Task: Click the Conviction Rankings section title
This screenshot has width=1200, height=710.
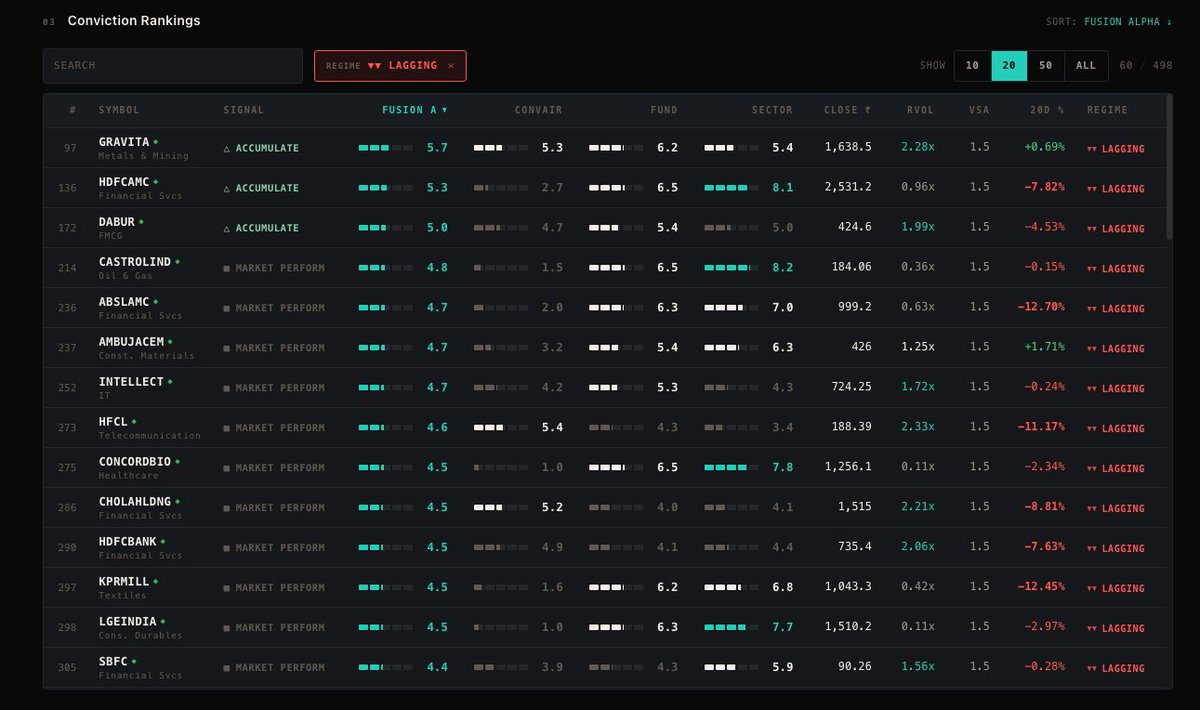Action: (134, 21)
